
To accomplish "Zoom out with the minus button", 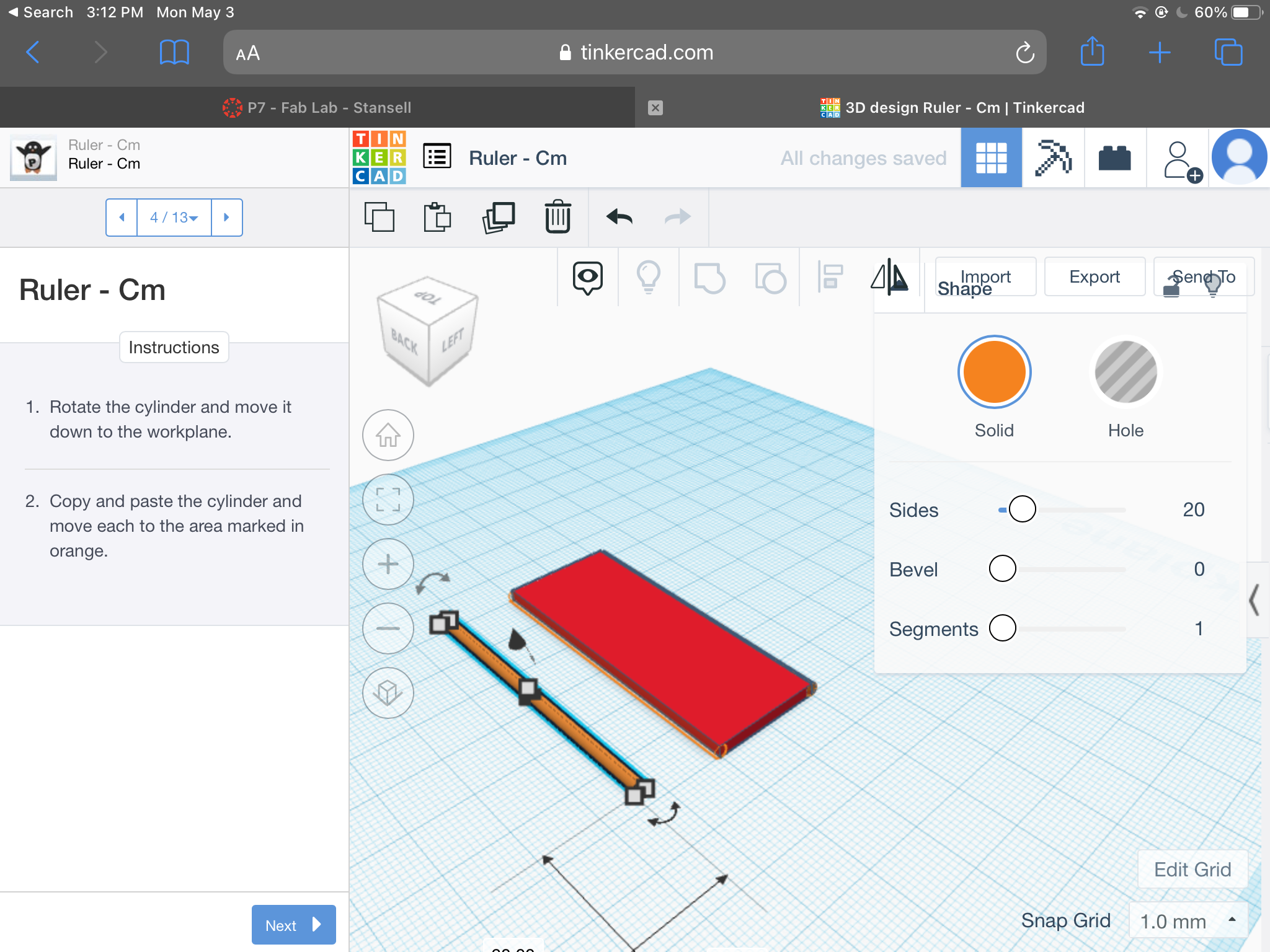I will click(388, 628).
